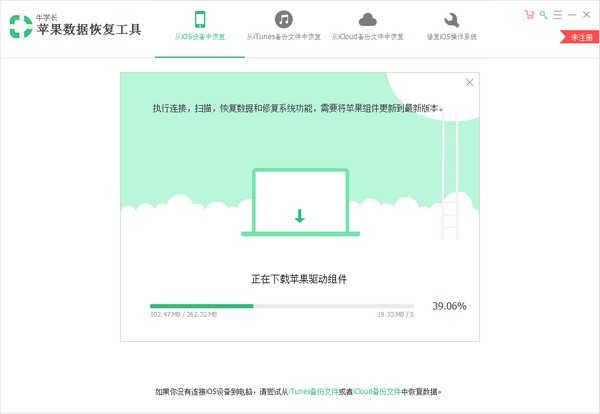Click the red 未注册 unregistered badge
The image size is (600, 414).
582,37
